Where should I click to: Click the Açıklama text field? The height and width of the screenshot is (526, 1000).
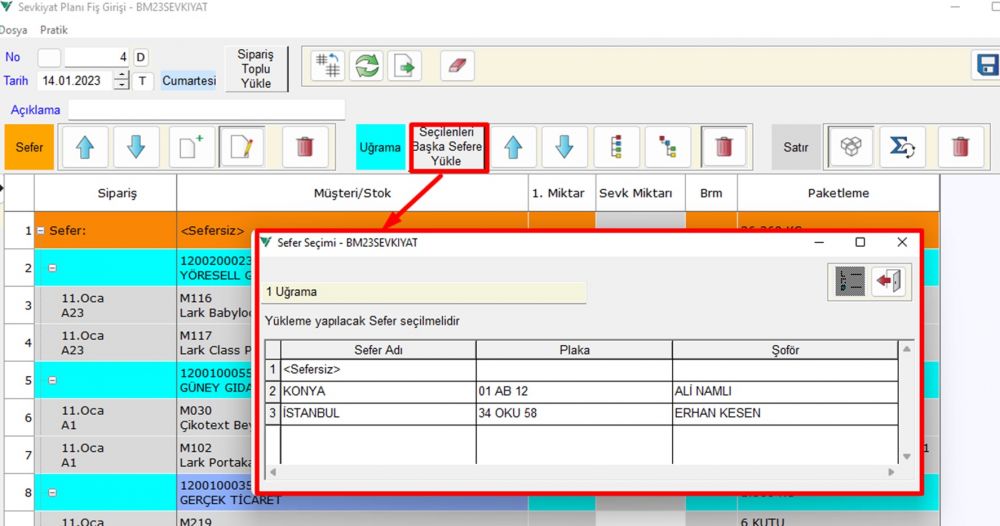[206, 109]
